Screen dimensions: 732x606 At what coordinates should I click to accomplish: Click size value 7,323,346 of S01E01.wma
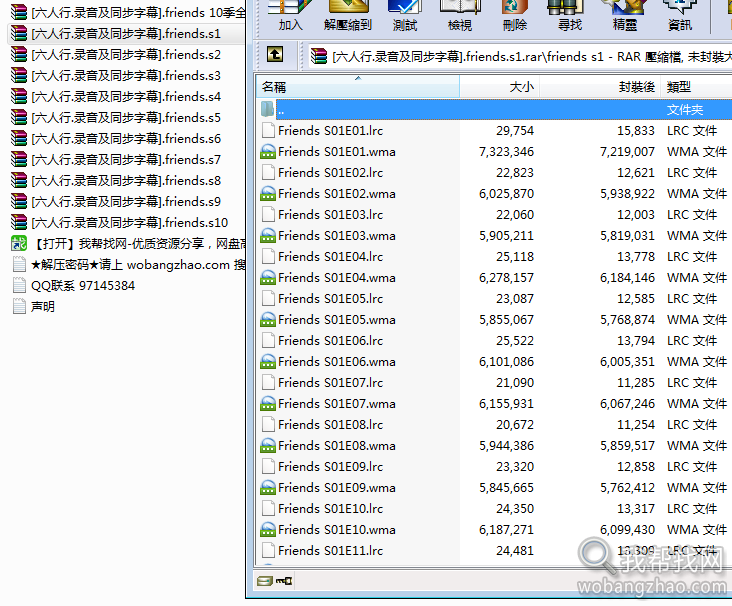coord(507,152)
